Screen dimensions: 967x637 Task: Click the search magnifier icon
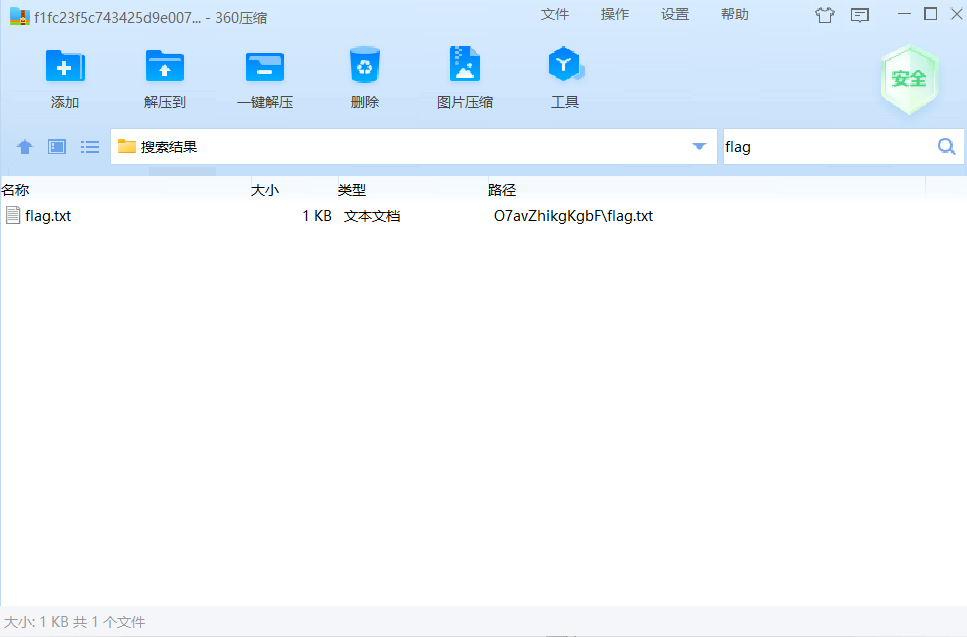pos(946,147)
